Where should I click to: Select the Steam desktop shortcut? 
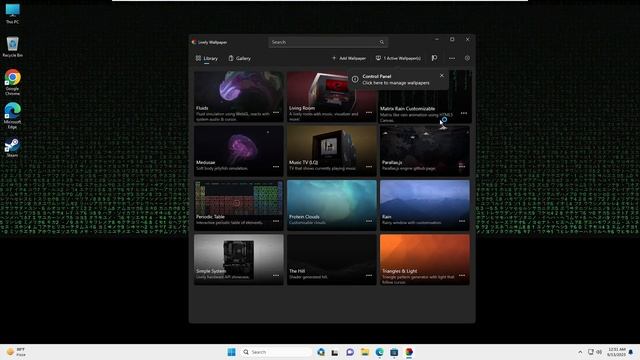12,147
